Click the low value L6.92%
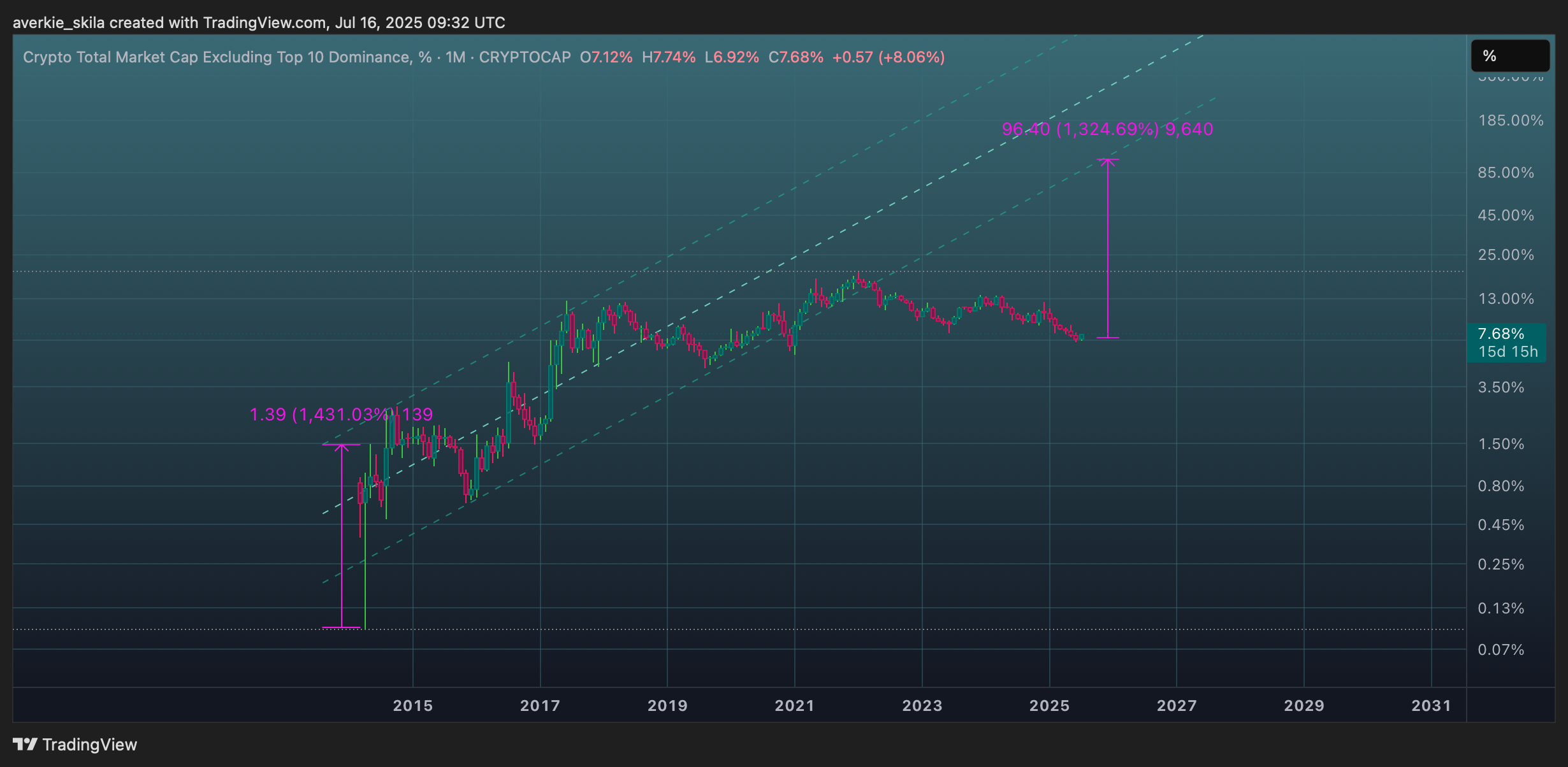 click(732, 57)
